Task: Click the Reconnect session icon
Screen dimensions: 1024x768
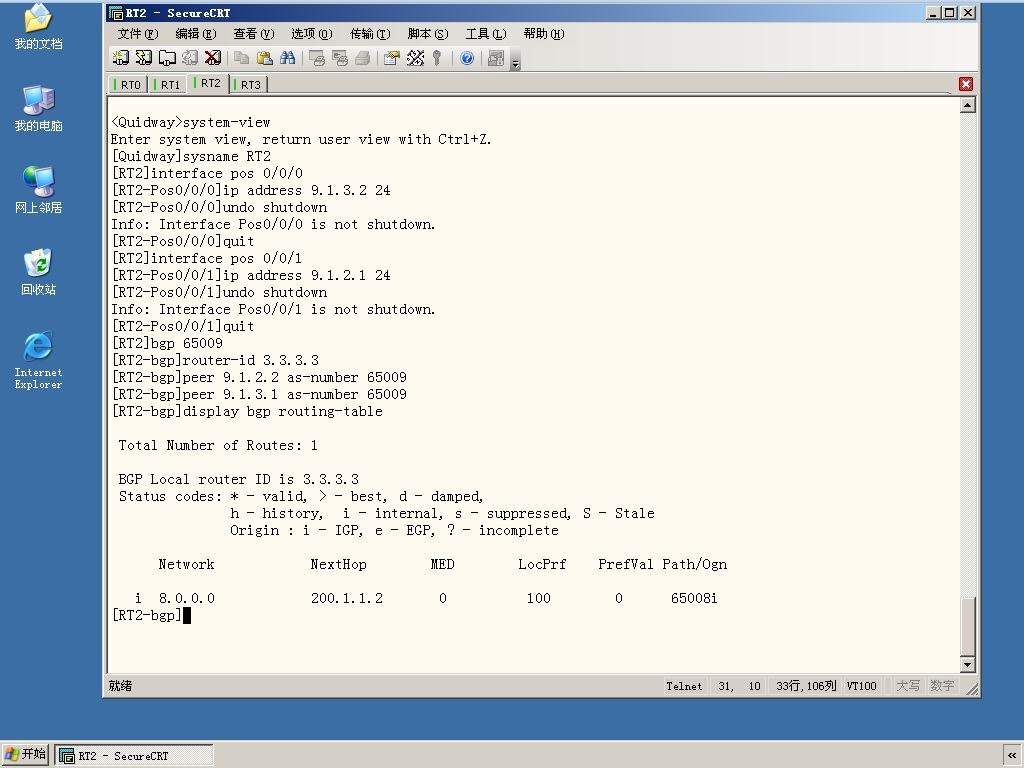Action: [x=190, y=58]
